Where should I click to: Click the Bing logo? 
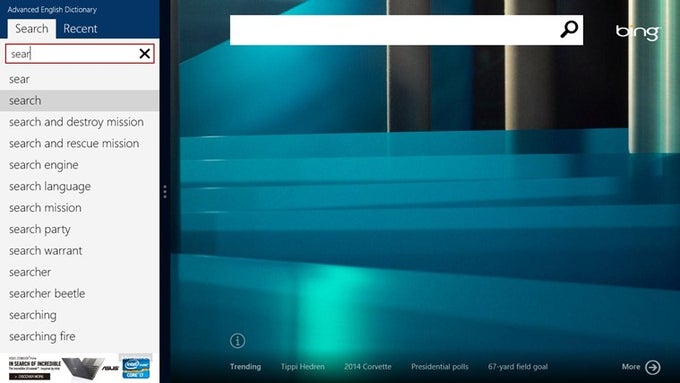click(638, 32)
